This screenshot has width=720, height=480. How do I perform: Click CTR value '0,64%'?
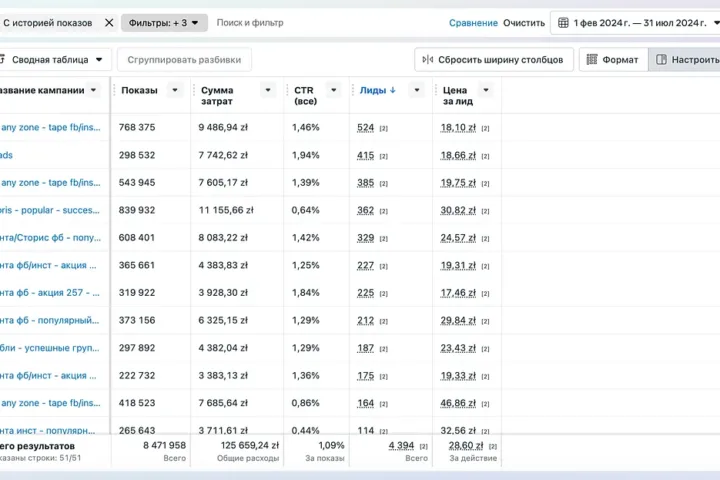[305, 210]
